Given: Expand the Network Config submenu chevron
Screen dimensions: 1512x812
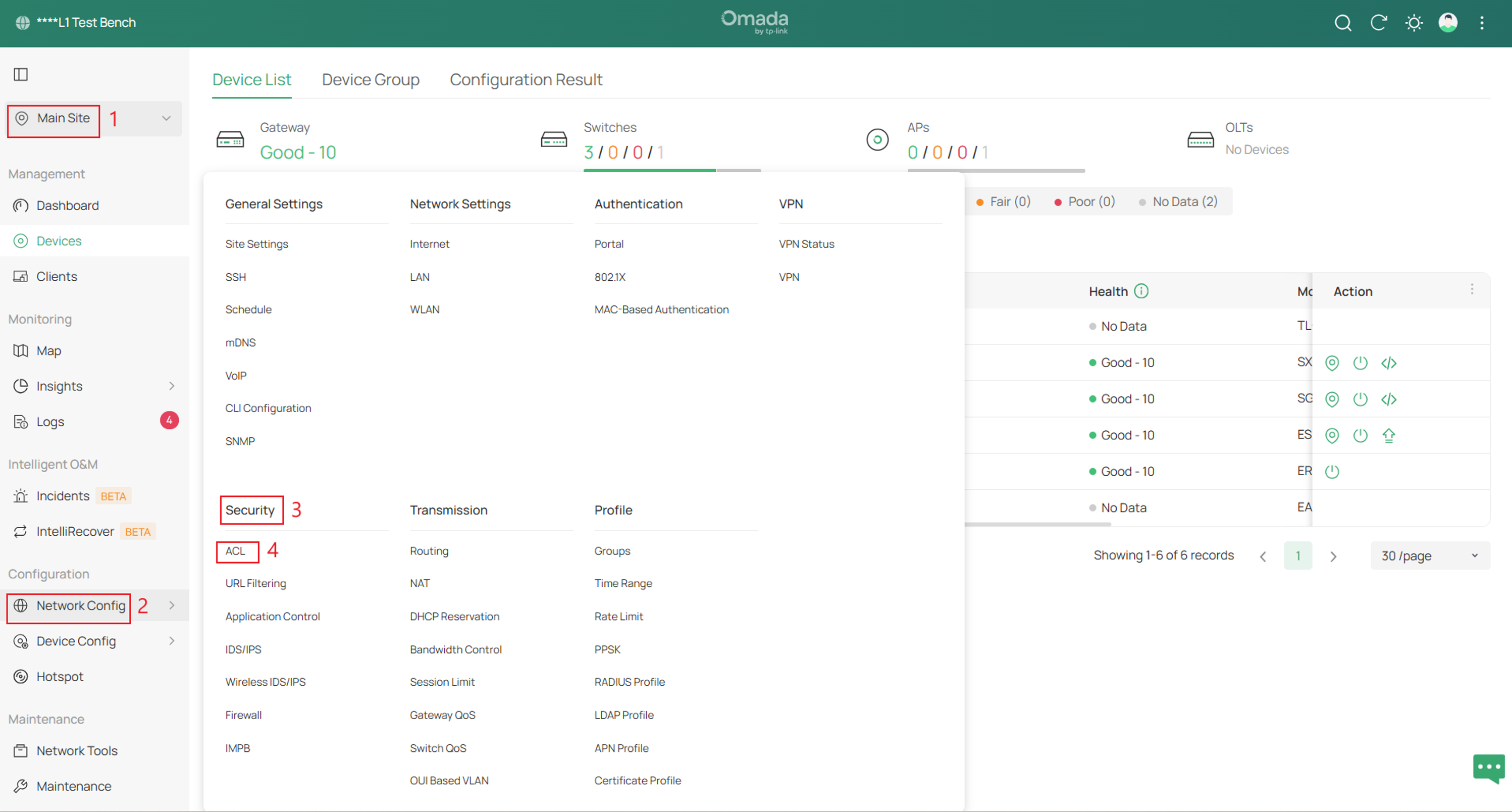Looking at the screenshot, I should [x=171, y=605].
